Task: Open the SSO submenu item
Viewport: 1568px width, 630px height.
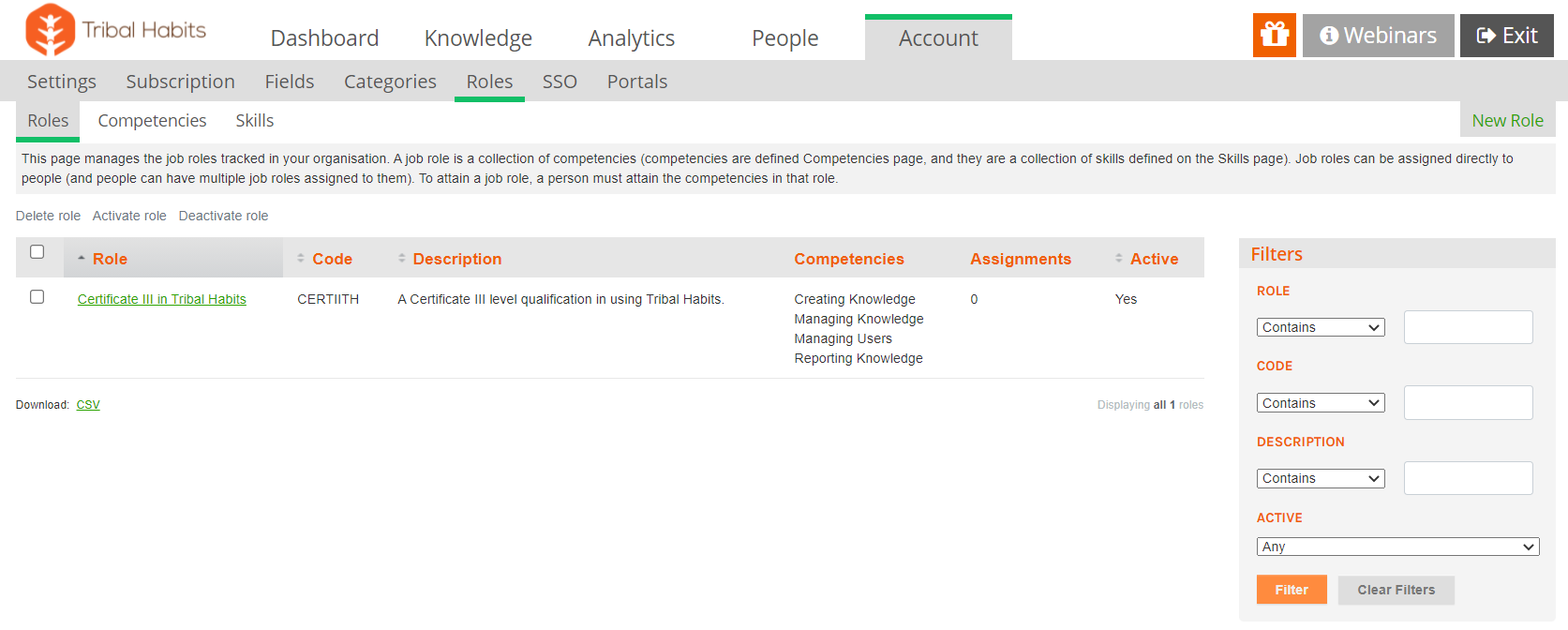Action: (x=560, y=82)
